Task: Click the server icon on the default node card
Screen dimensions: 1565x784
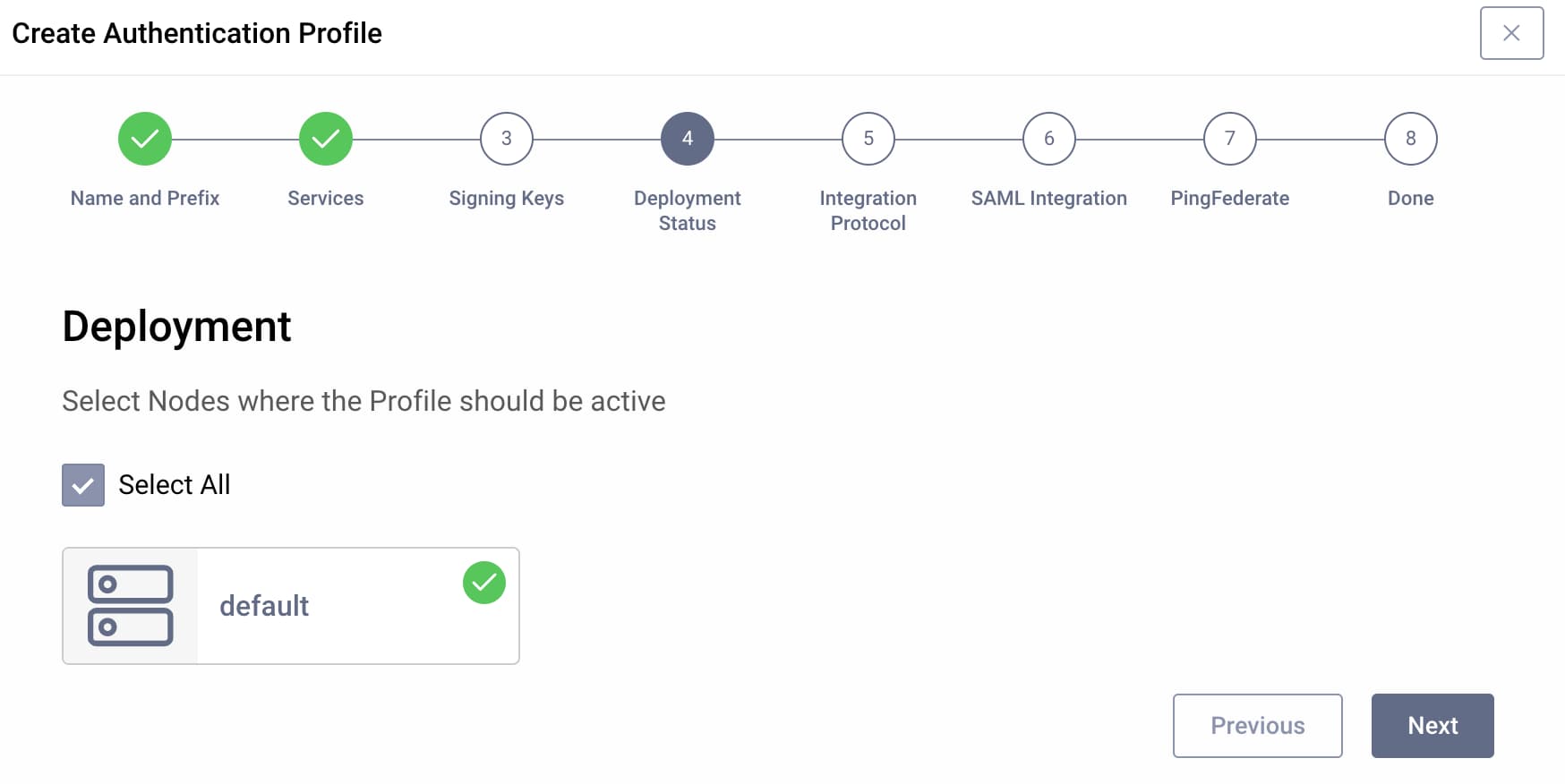Action: pos(130,605)
